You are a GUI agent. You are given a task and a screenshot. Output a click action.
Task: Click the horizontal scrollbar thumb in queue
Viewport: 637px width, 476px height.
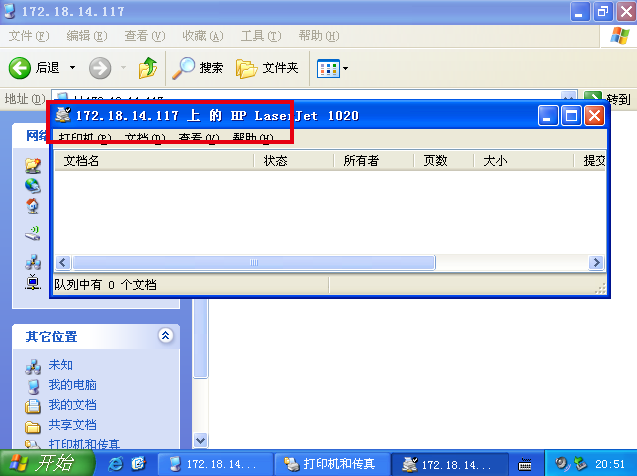[x=254, y=263]
